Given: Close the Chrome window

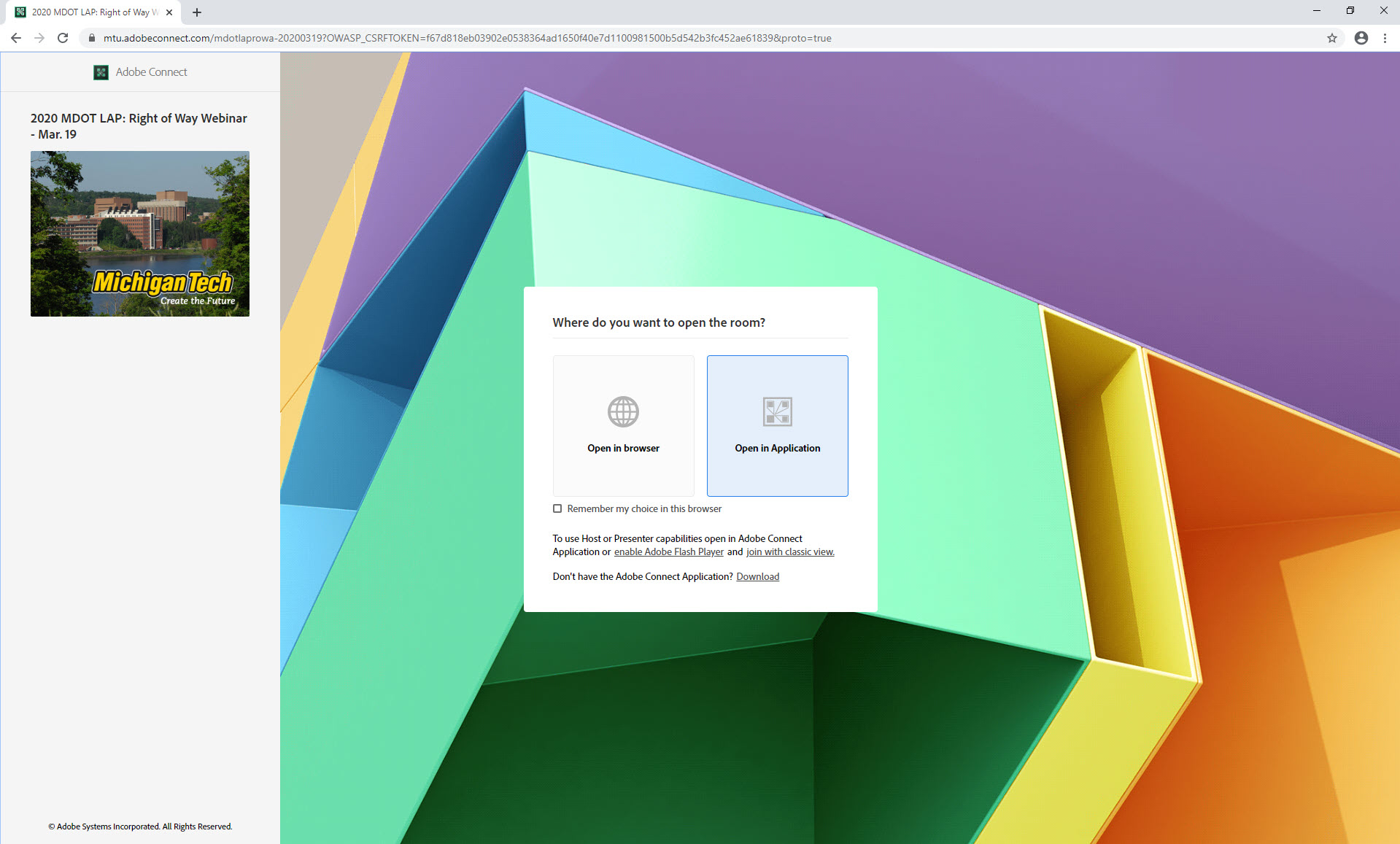Looking at the screenshot, I should (x=1383, y=10).
